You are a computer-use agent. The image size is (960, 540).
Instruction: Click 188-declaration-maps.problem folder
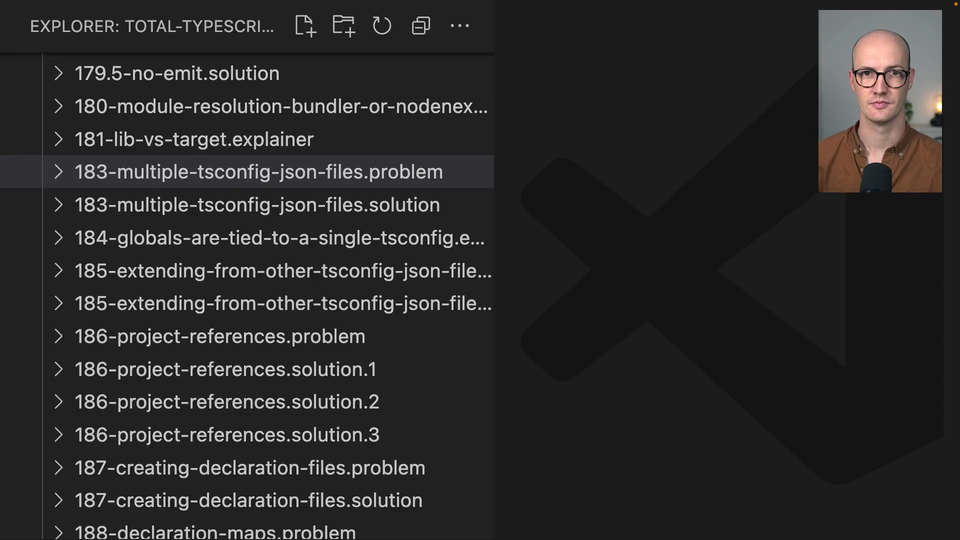click(x=215, y=532)
